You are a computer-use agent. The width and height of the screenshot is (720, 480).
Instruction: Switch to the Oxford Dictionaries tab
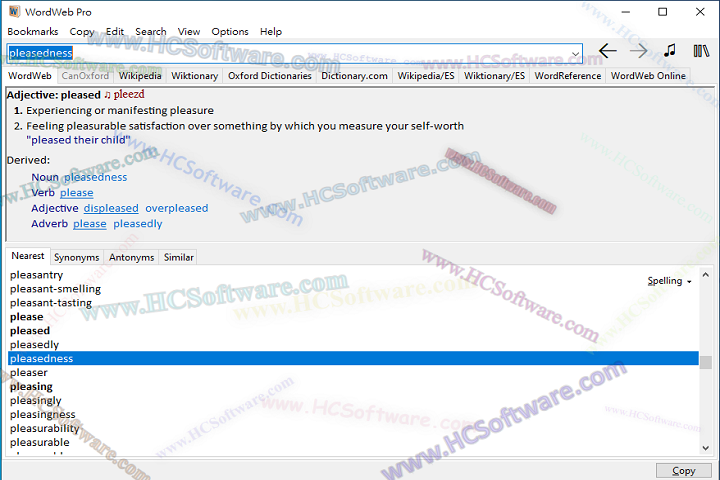coord(270,76)
